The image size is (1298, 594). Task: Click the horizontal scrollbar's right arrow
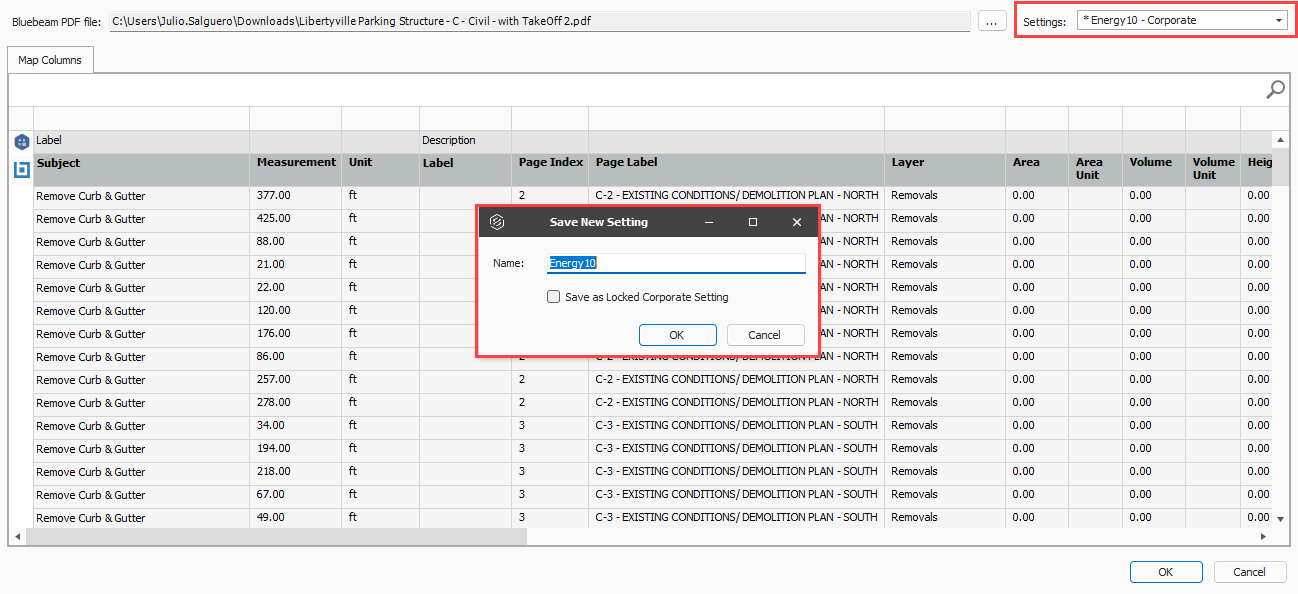coord(1263,537)
